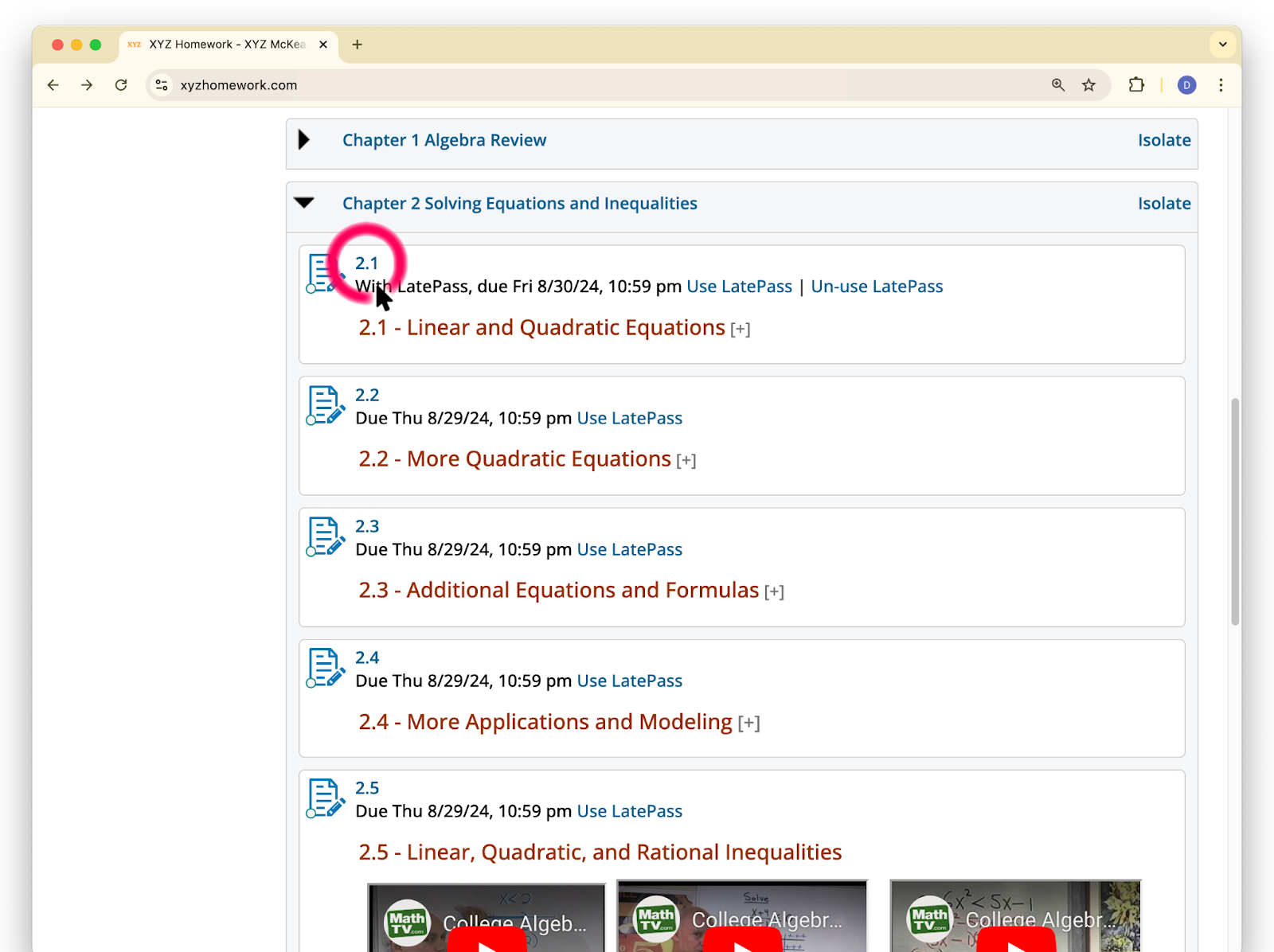The height and width of the screenshot is (952, 1274).
Task: Open the 2.1 assignment icon
Action: pyautogui.click(x=326, y=274)
